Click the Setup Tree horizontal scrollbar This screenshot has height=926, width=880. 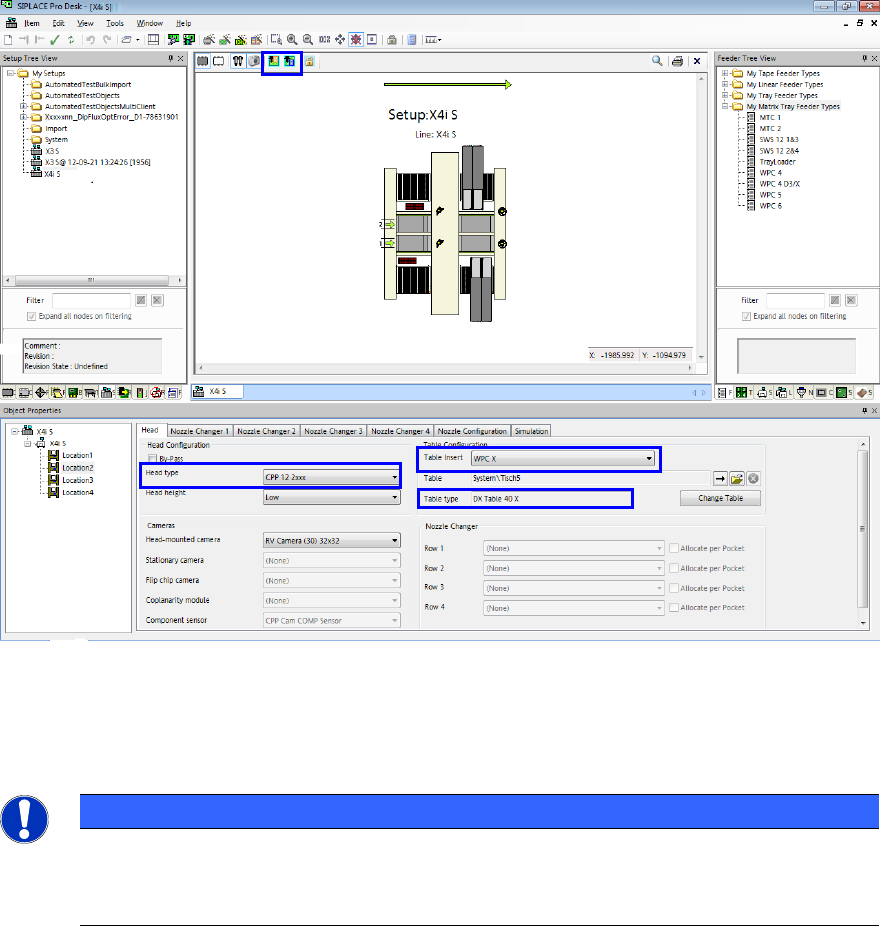click(93, 280)
